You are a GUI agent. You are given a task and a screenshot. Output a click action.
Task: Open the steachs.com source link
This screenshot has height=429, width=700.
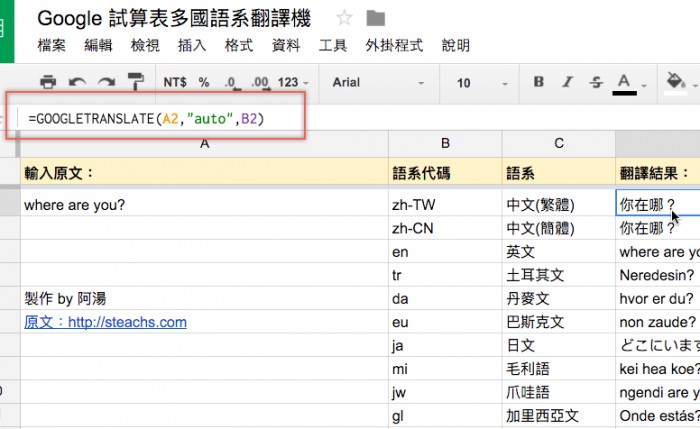[x=105, y=322]
